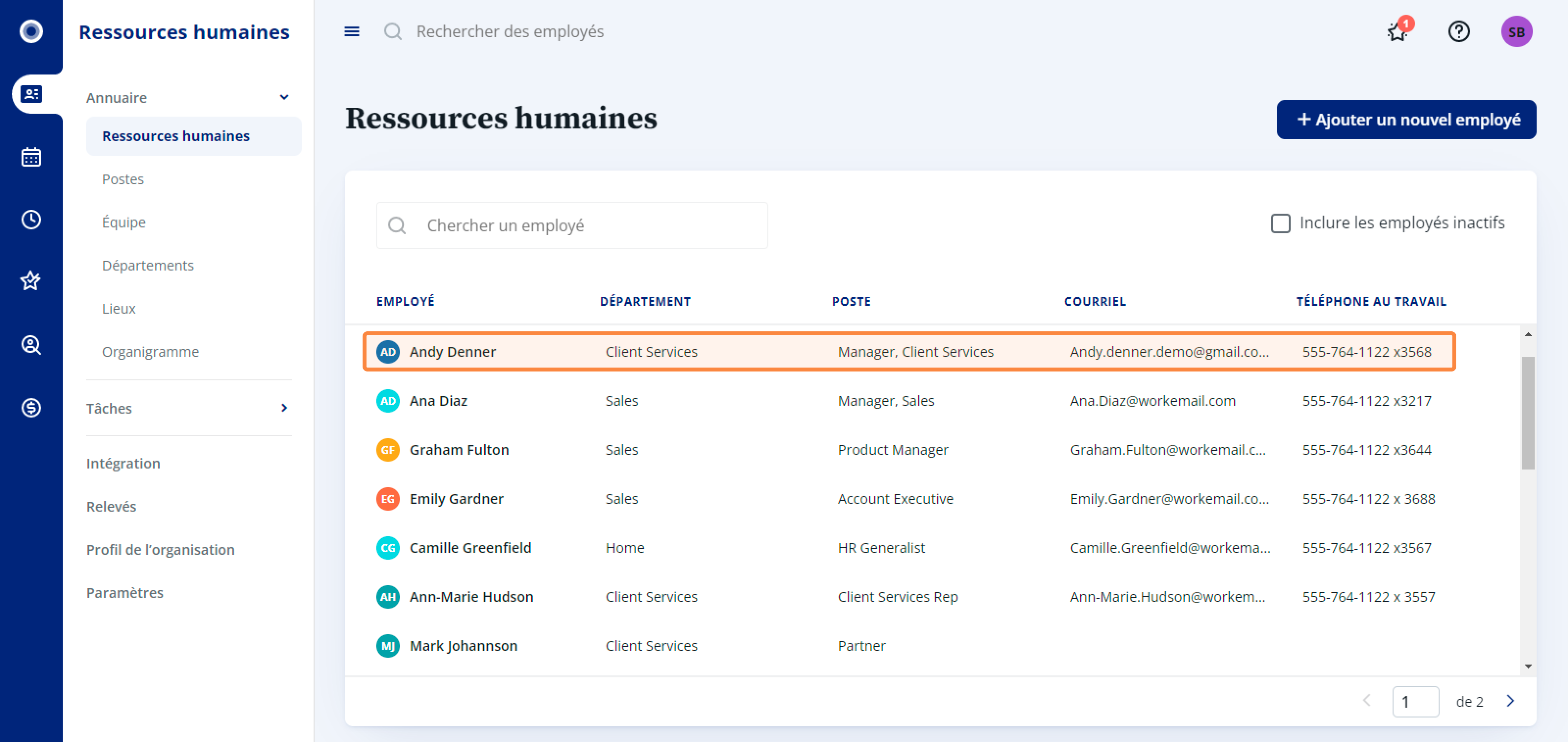Open the Équipe menu item
This screenshot has height=742, width=1568.
point(123,222)
